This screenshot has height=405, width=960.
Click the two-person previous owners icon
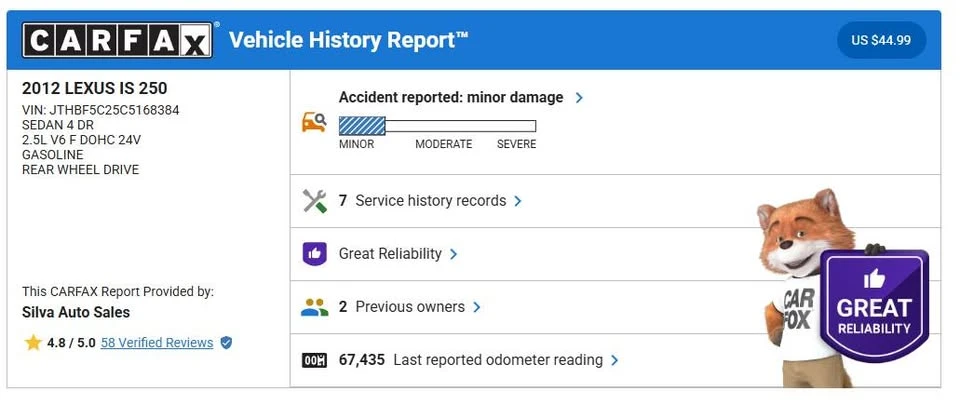[x=315, y=307]
